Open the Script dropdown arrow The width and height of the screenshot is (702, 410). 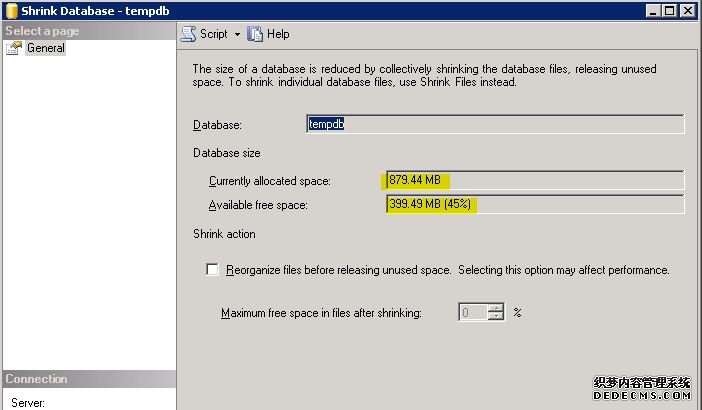pos(237,35)
